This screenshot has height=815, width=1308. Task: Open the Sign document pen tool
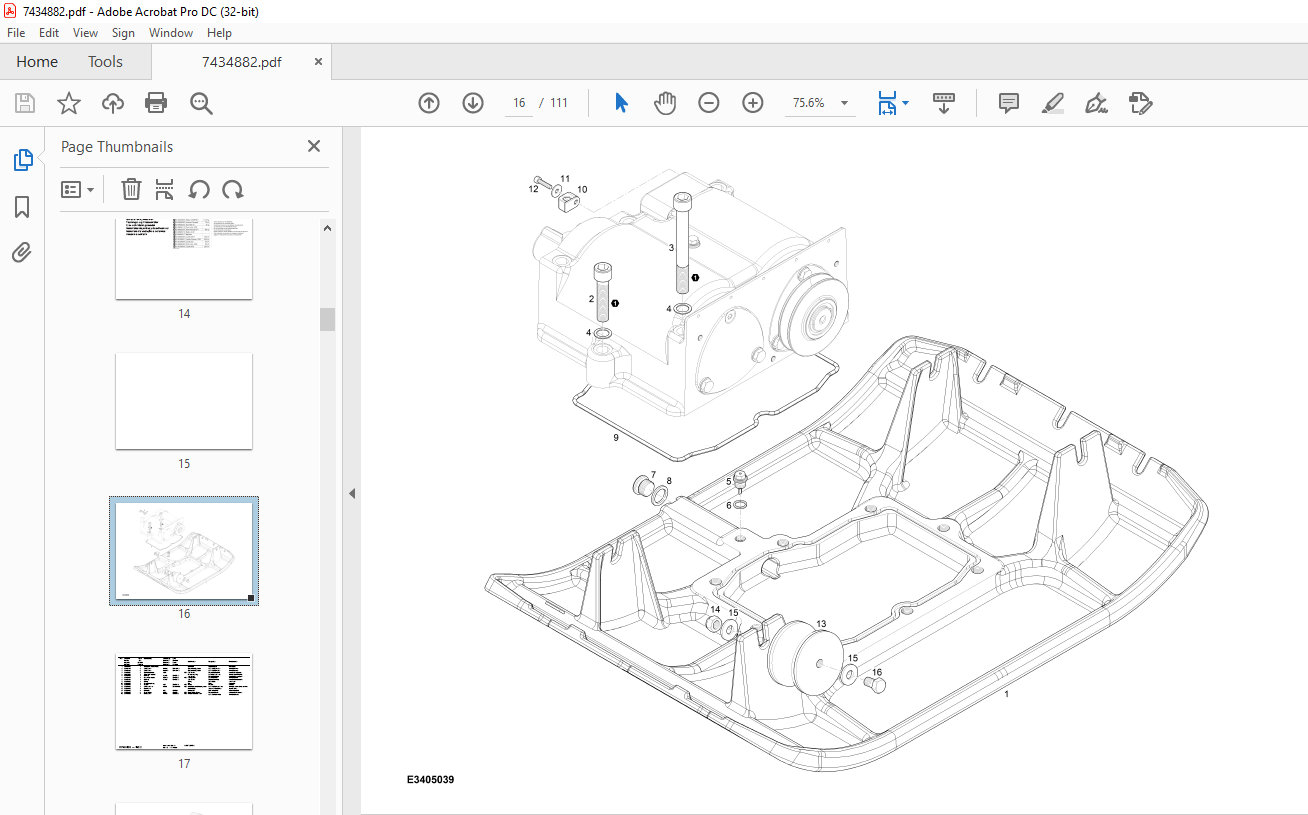1096,103
